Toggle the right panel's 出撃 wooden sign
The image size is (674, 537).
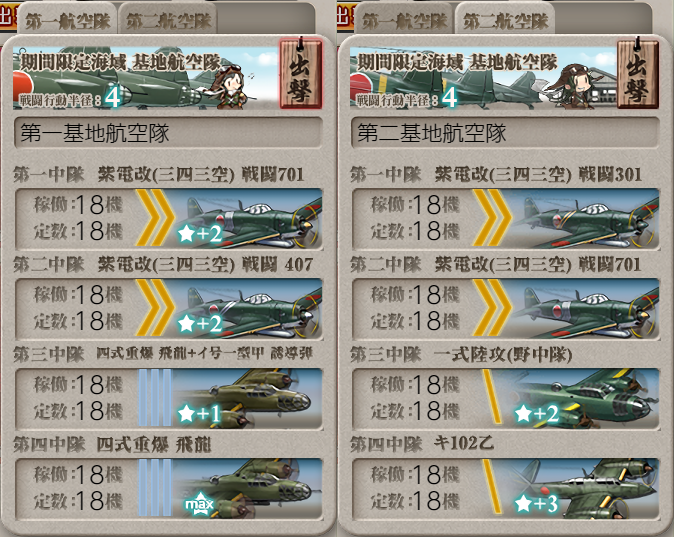[x=638, y=73]
